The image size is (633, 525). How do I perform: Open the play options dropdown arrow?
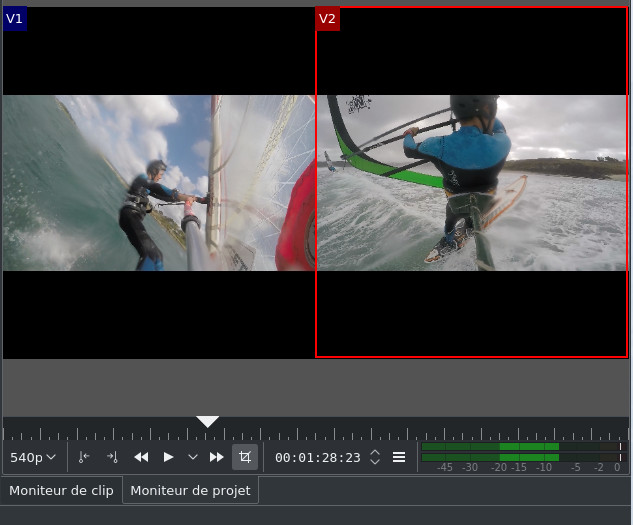193,457
